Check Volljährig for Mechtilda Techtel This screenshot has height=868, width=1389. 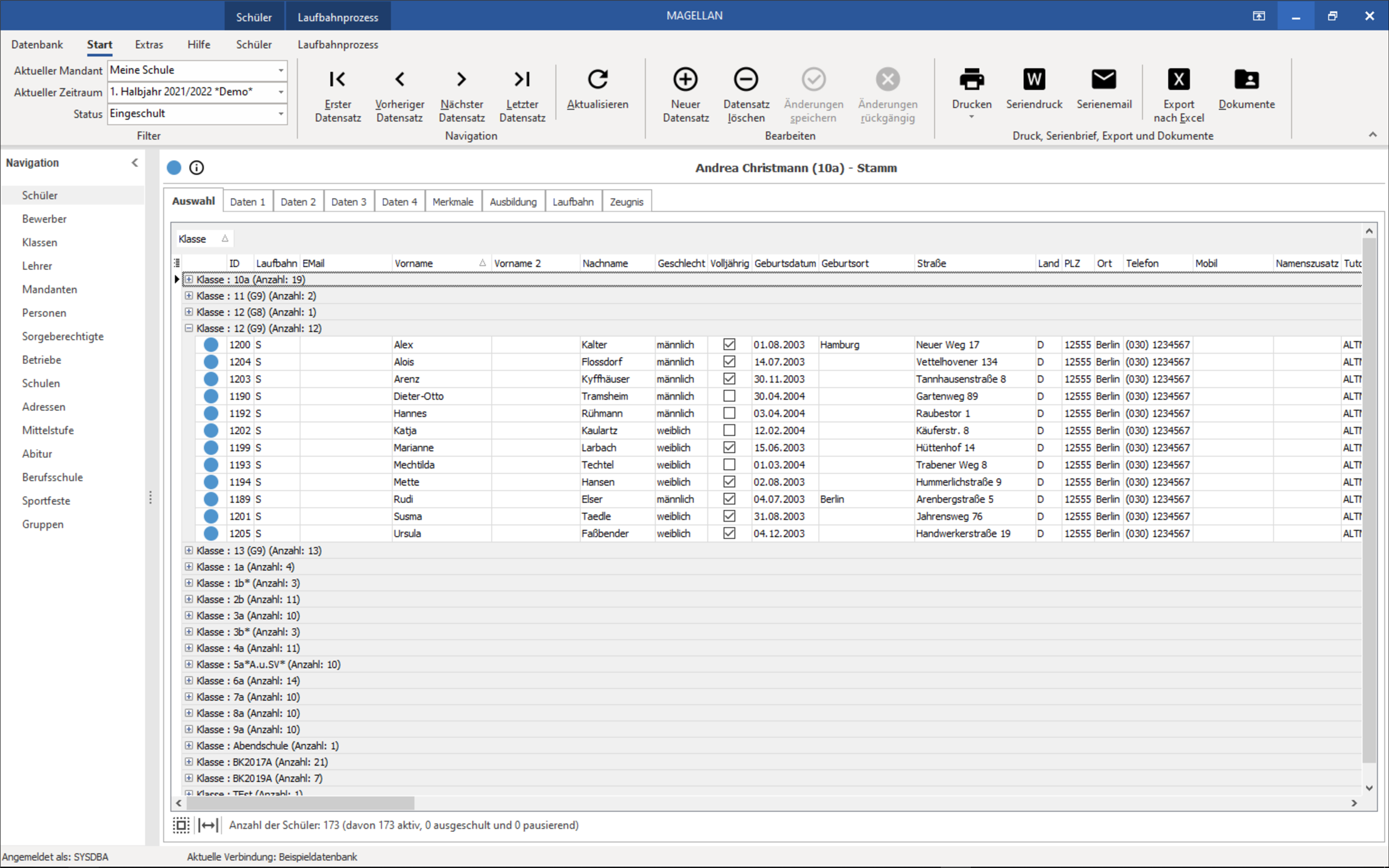pyautogui.click(x=729, y=464)
